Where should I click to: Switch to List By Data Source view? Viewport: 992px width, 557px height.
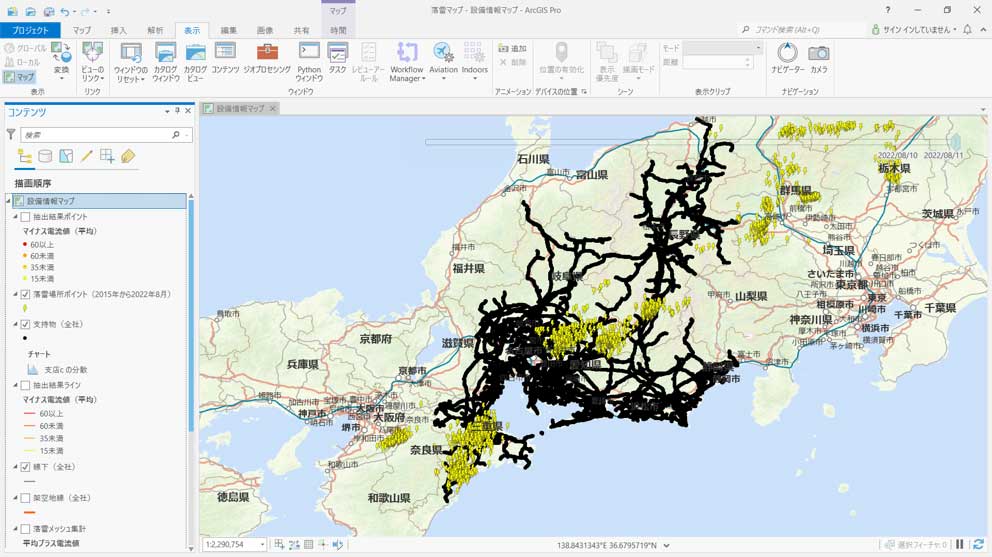[45, 157]
